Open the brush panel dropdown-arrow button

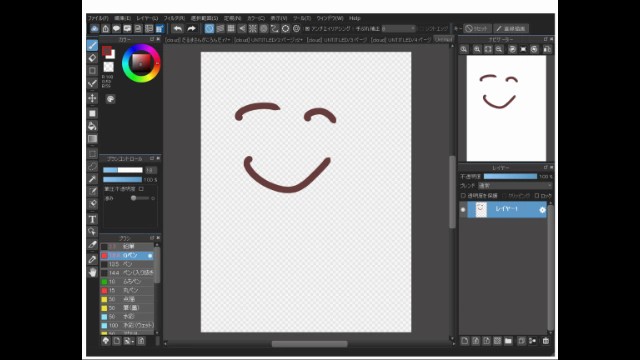coord(129,341)
